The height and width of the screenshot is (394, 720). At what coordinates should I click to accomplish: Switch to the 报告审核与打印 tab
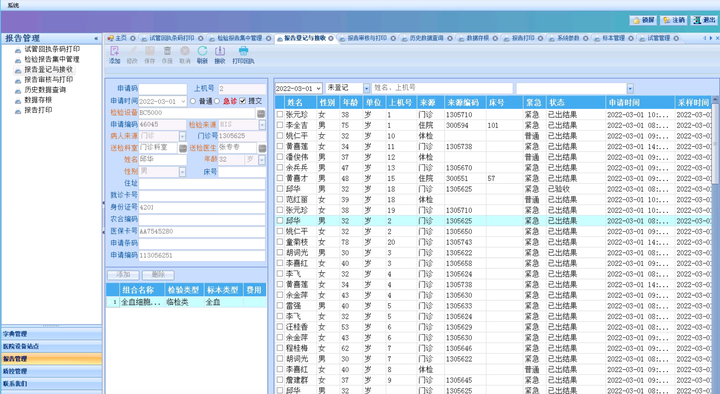(367, 38)
